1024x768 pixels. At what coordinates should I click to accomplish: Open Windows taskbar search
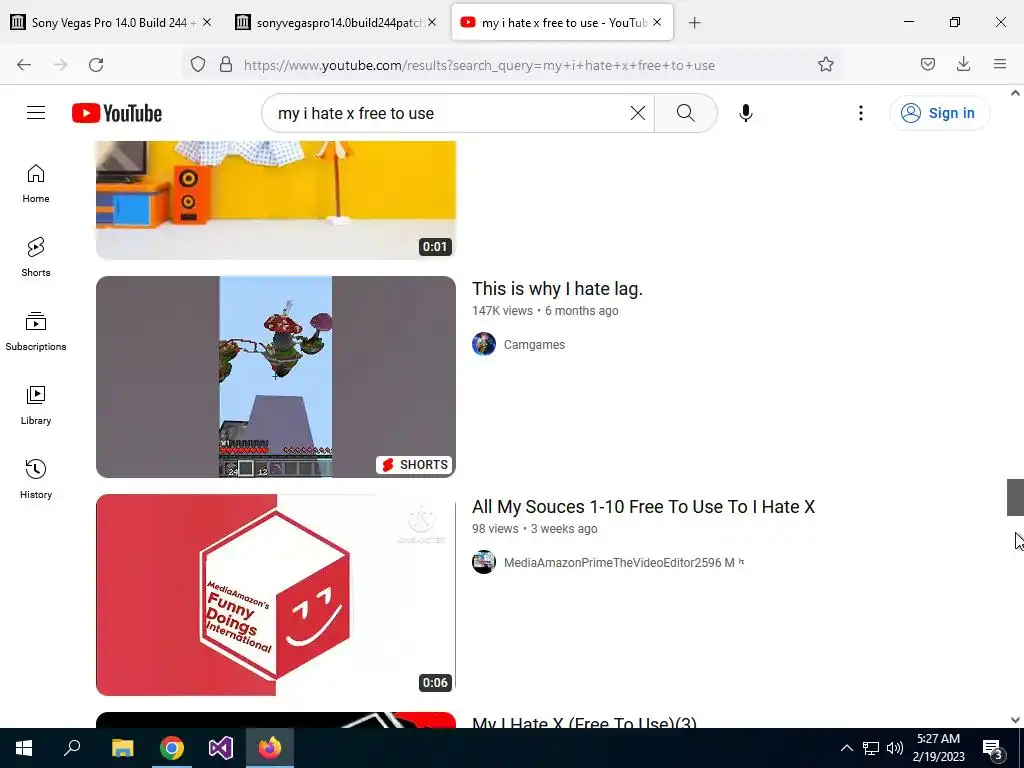point(72,748)
